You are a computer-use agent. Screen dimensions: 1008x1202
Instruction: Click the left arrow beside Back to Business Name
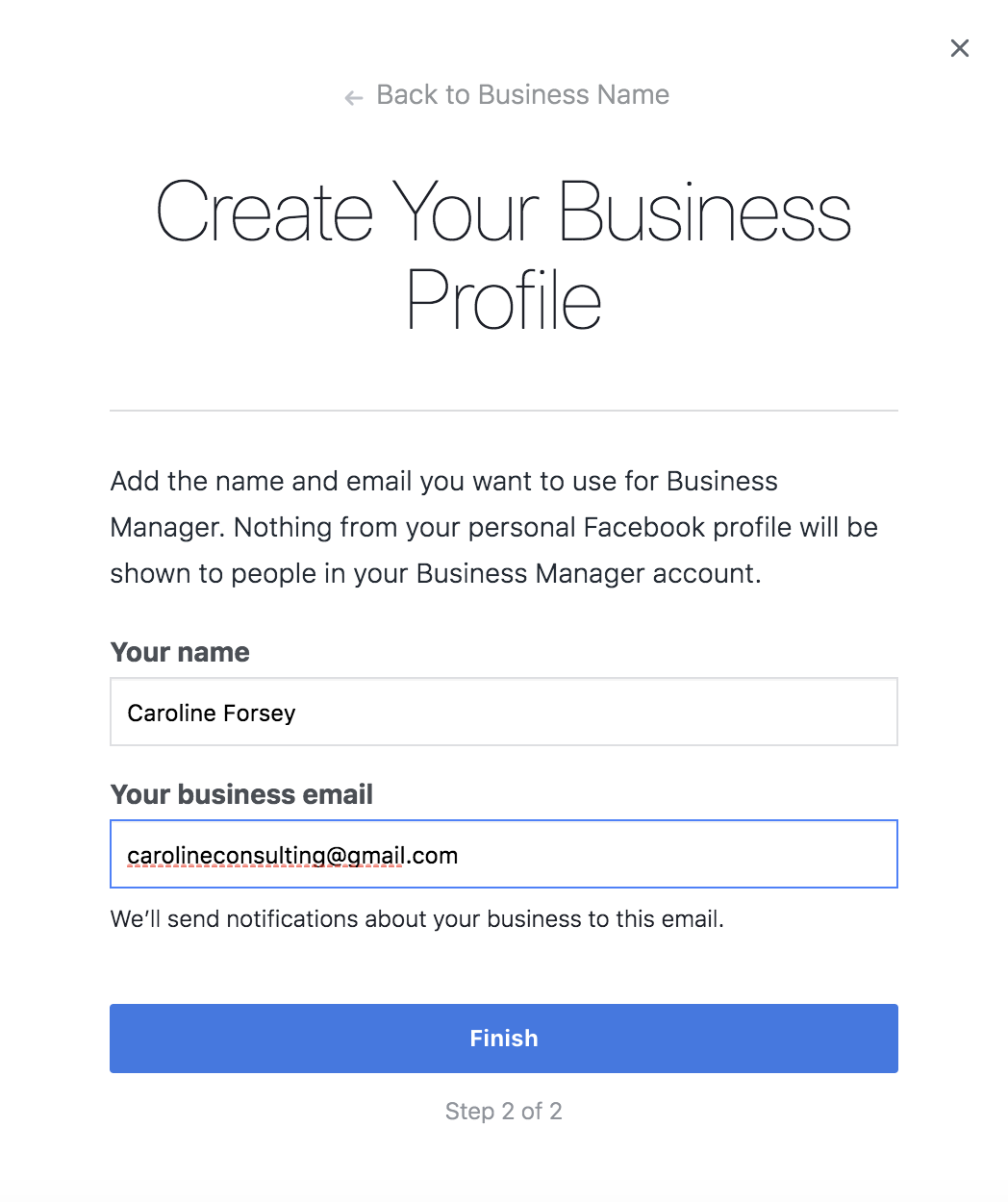pos(354,97)
